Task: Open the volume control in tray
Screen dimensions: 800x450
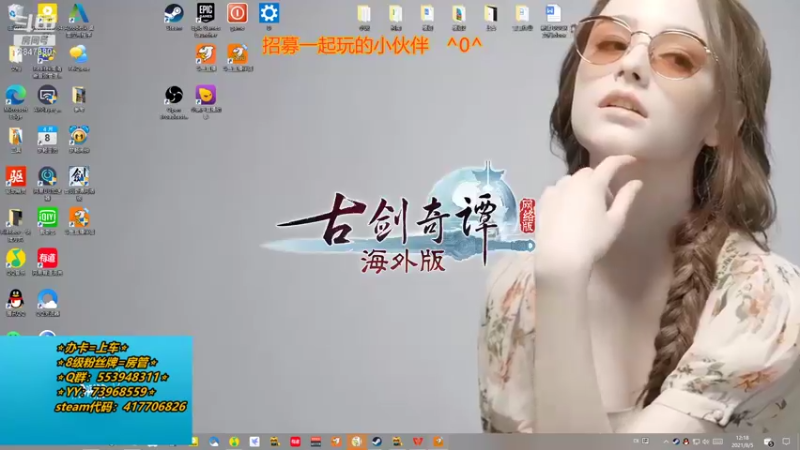Action: click(706, 442)
